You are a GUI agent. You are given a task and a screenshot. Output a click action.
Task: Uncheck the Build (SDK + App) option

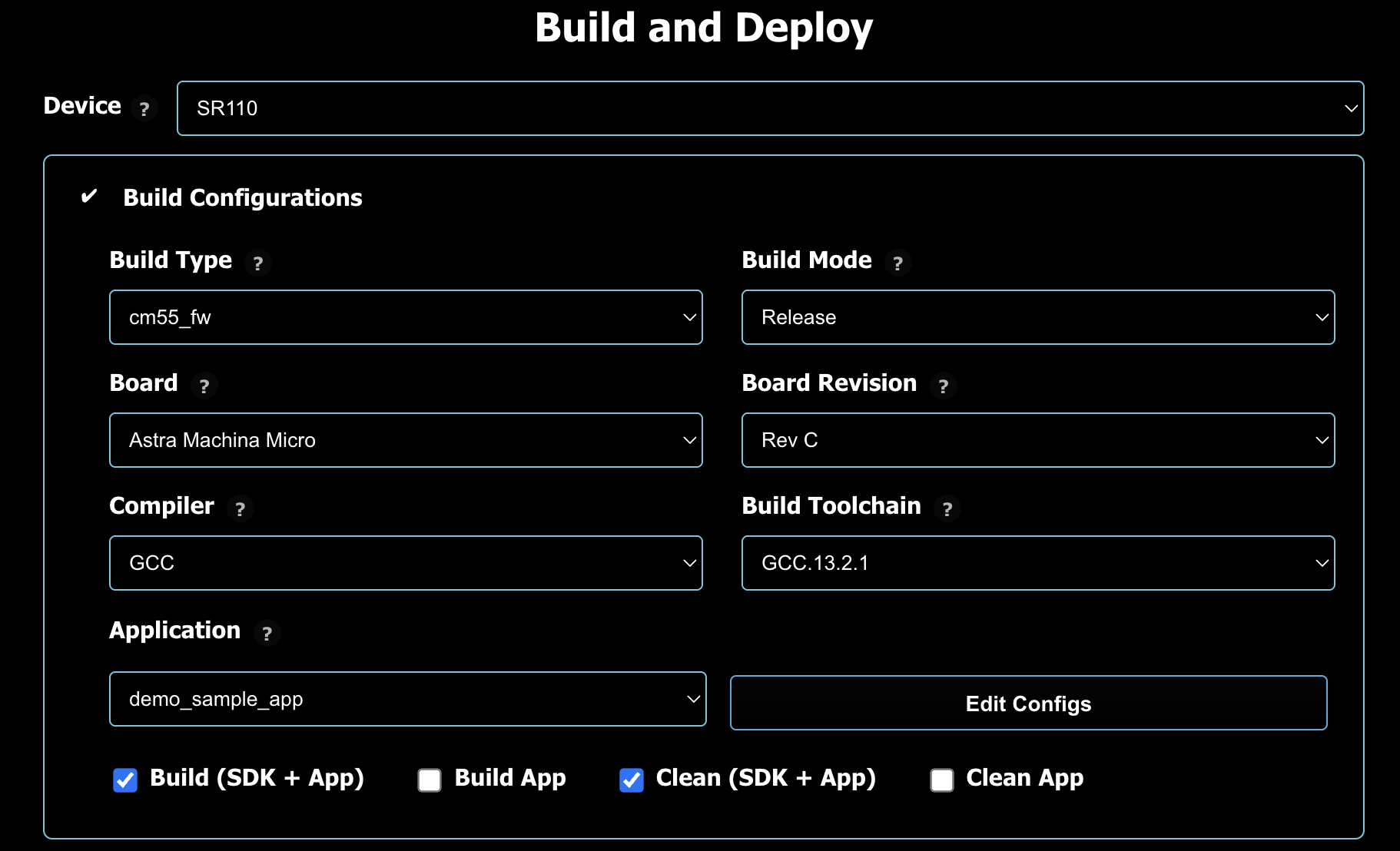125,780
